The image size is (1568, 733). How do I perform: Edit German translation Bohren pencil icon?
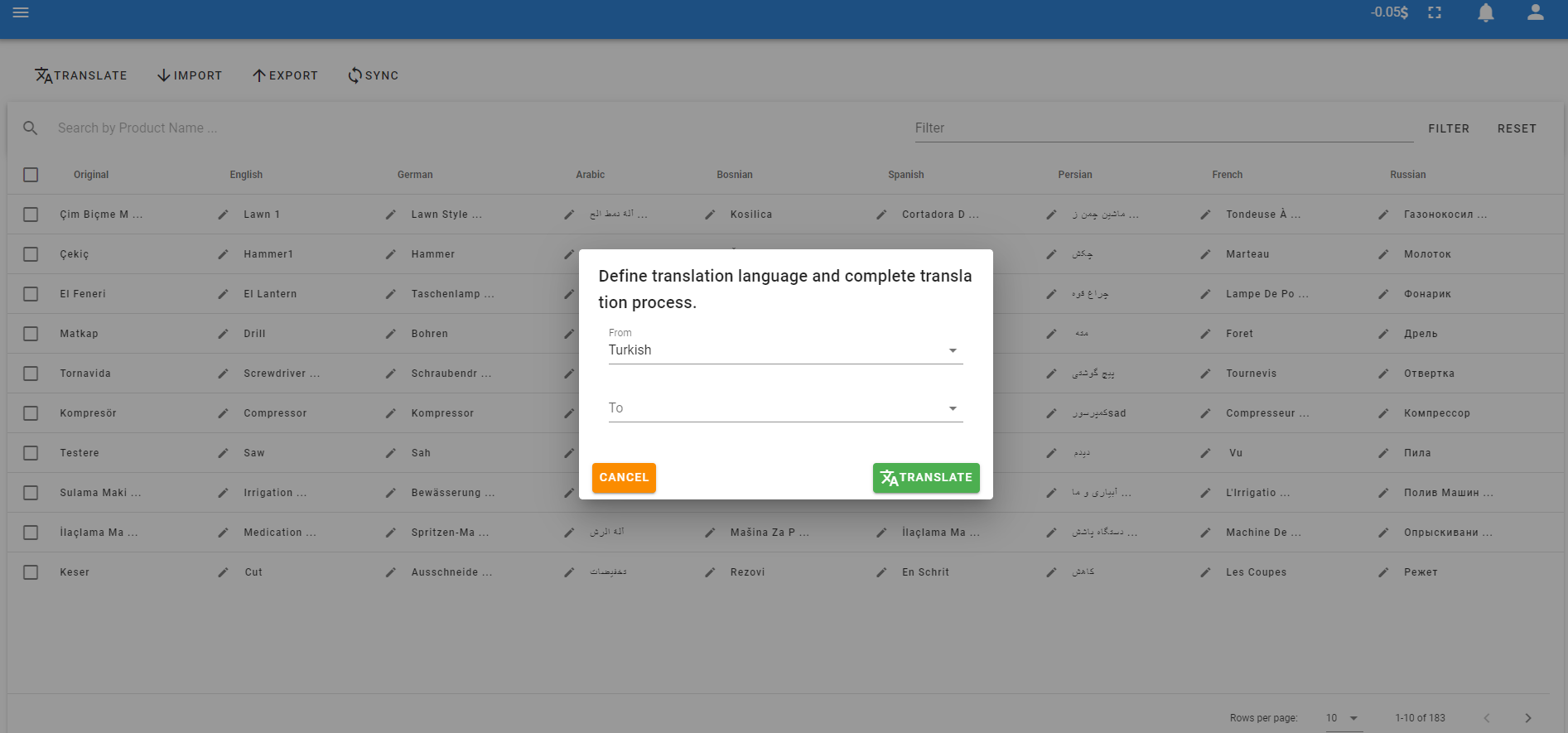[x=390, y=334]
